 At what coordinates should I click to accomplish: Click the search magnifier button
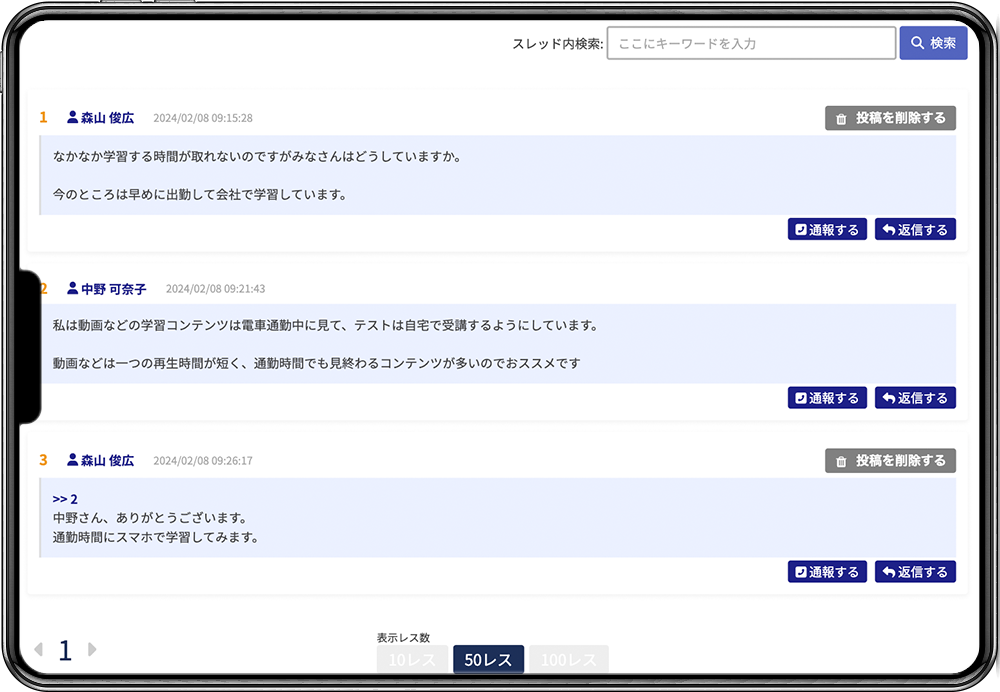coord(933,43)
